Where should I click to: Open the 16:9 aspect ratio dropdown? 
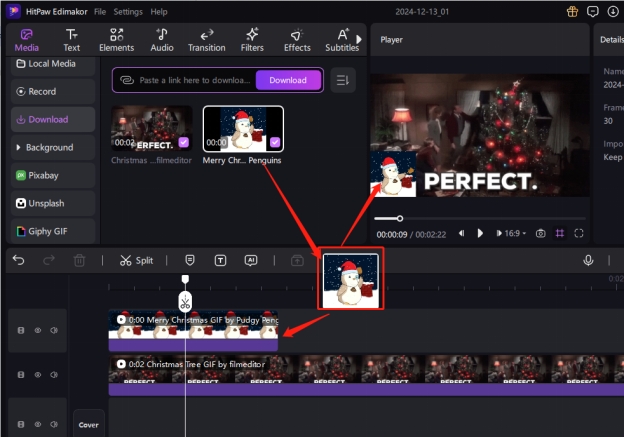pos(513,233)
